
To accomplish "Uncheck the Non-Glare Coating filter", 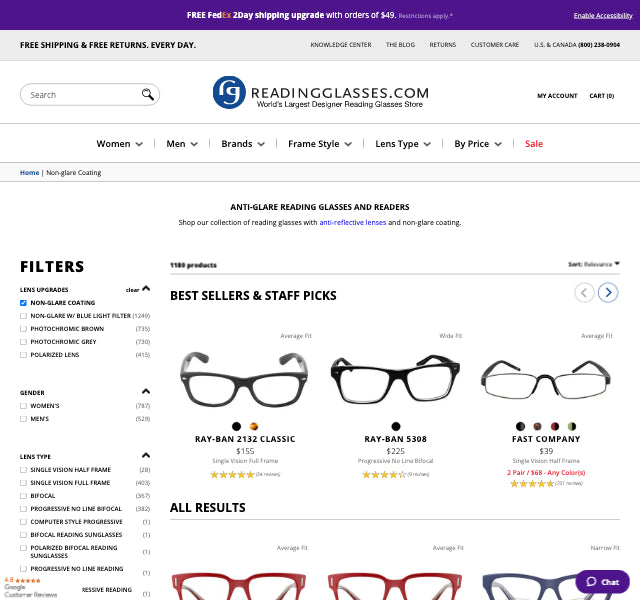I will coord(24,302).
